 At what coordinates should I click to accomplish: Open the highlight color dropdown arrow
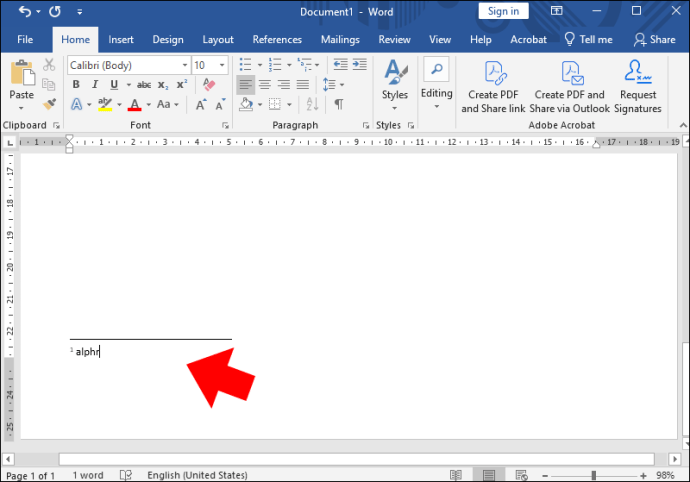click(x=119, y=105)
